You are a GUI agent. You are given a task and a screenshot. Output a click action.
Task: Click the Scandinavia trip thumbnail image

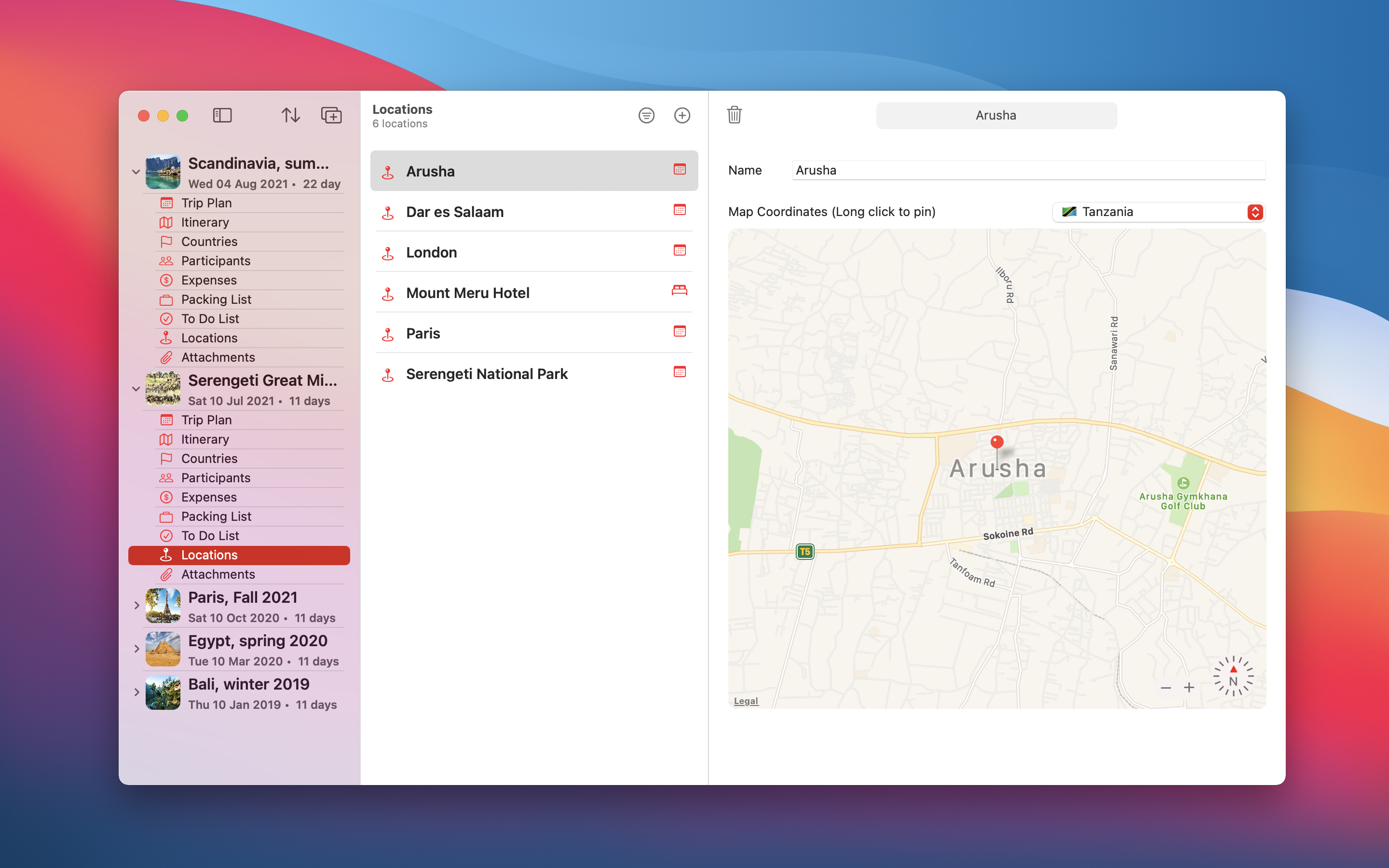163,172
